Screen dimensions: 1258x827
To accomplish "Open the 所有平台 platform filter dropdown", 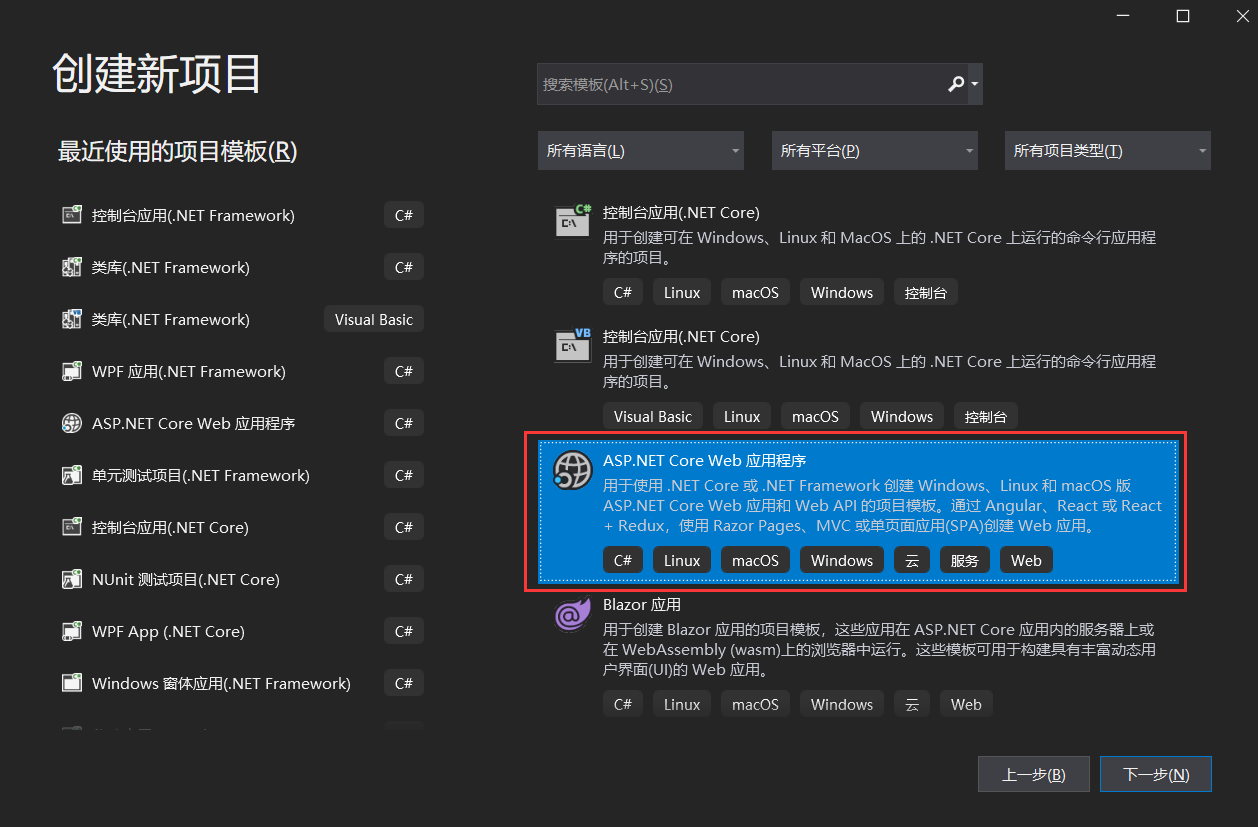I will click(874, 151).
